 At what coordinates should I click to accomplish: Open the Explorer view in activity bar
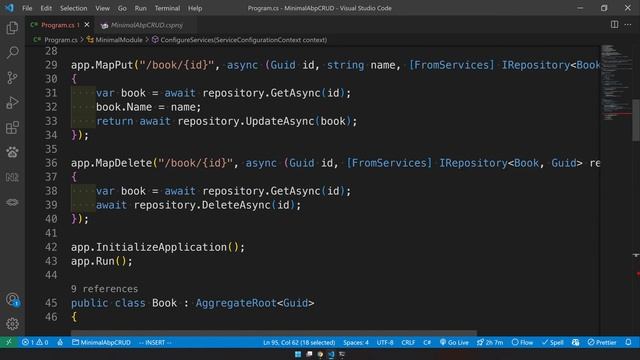[x=12, y=28]
